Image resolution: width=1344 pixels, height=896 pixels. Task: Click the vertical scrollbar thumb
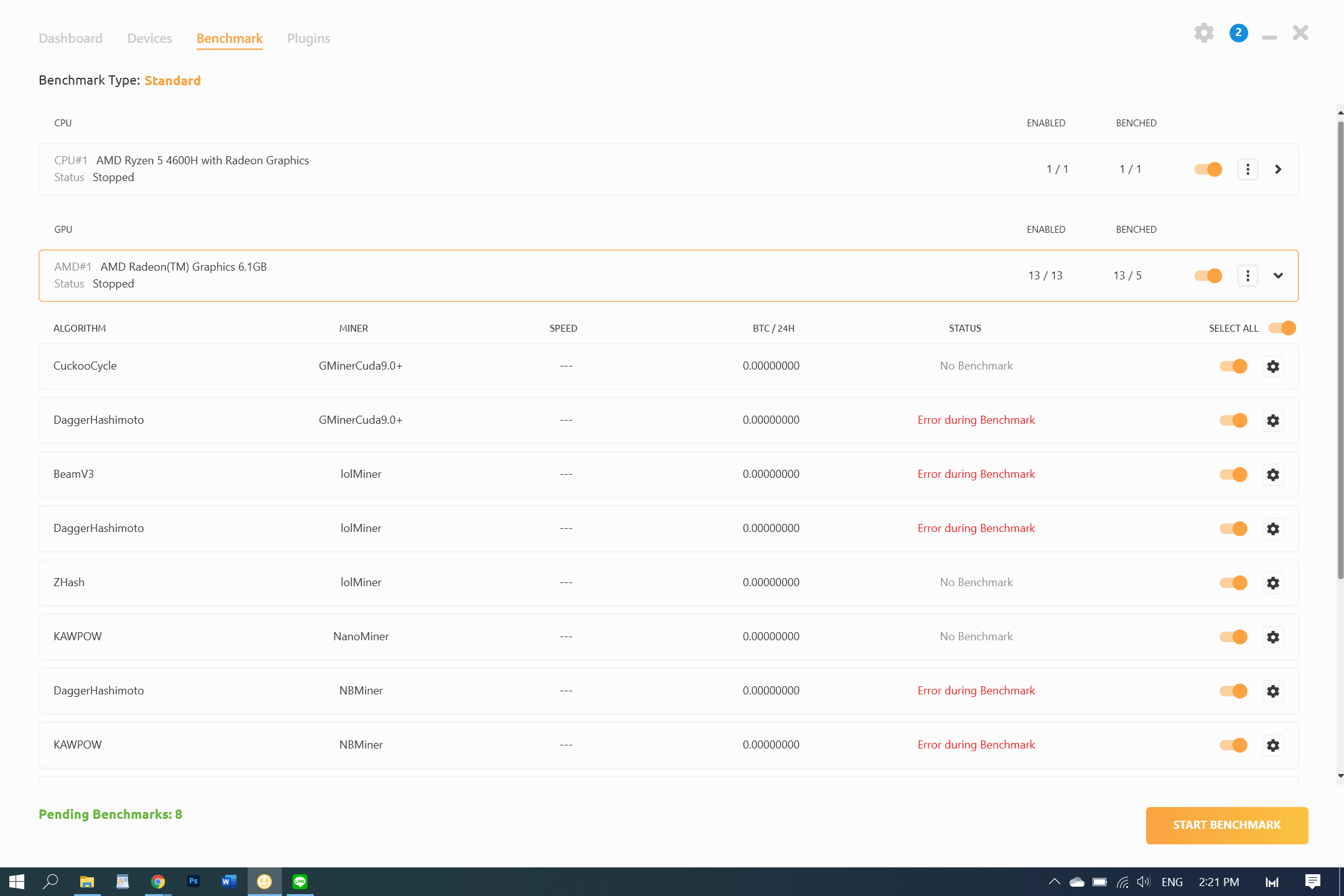point(1340,350)
